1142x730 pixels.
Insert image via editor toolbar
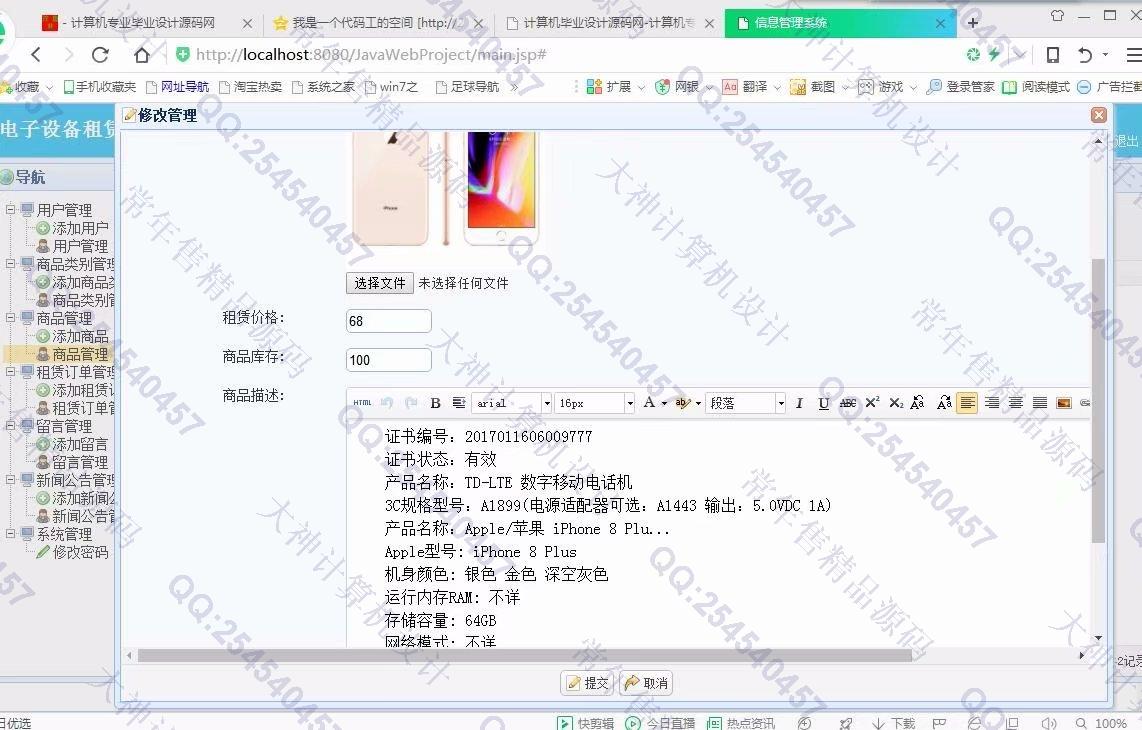[1064, 403]
